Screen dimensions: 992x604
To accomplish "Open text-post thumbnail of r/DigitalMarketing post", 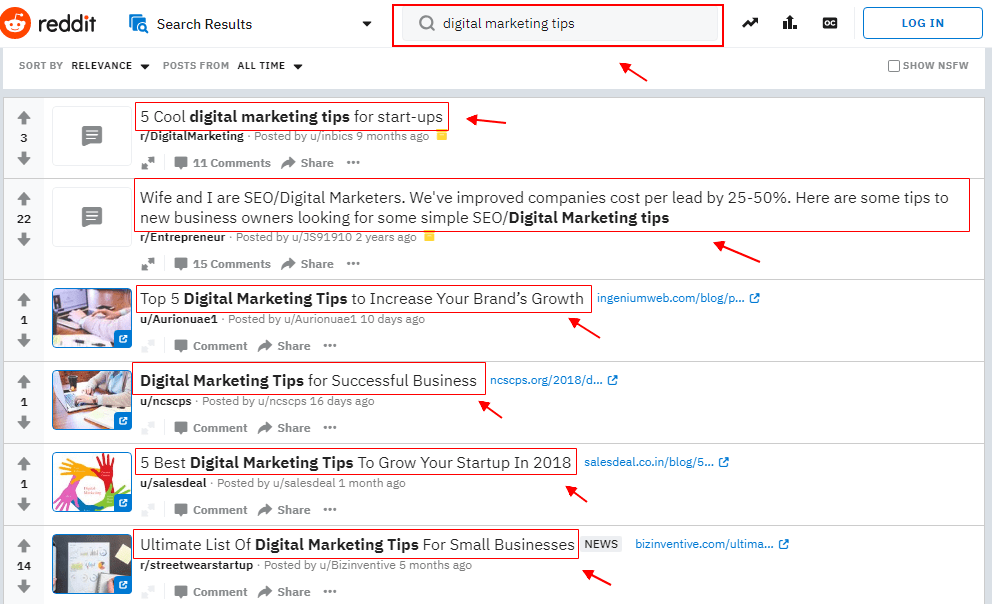I will (92, 135).
